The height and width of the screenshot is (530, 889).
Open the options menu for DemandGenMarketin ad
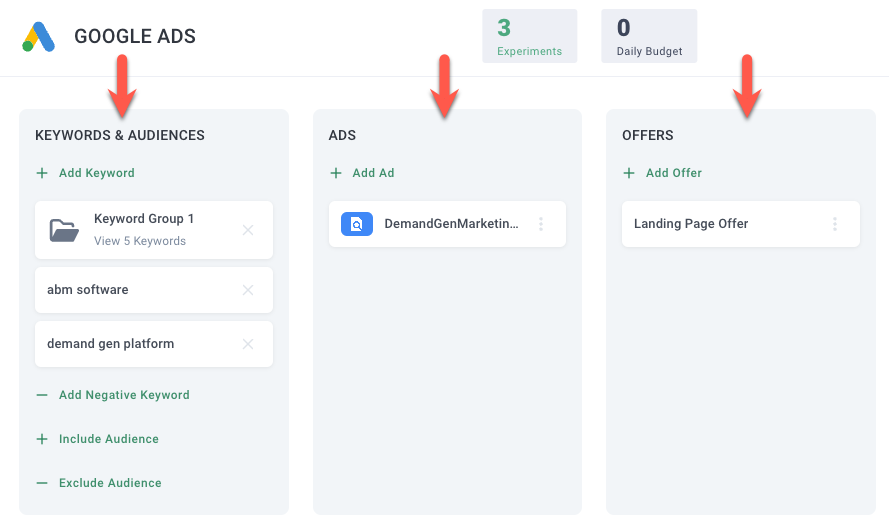pyautogui.click(x=541, y=224)
